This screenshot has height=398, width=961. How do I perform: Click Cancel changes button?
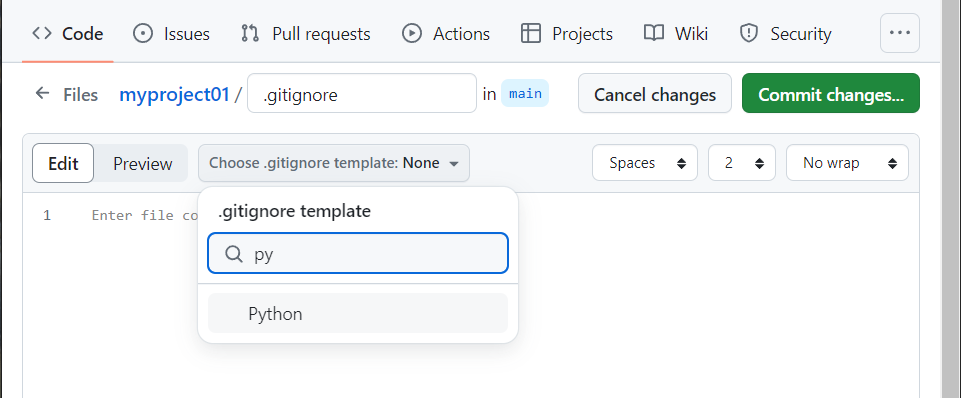pos(655,93)
